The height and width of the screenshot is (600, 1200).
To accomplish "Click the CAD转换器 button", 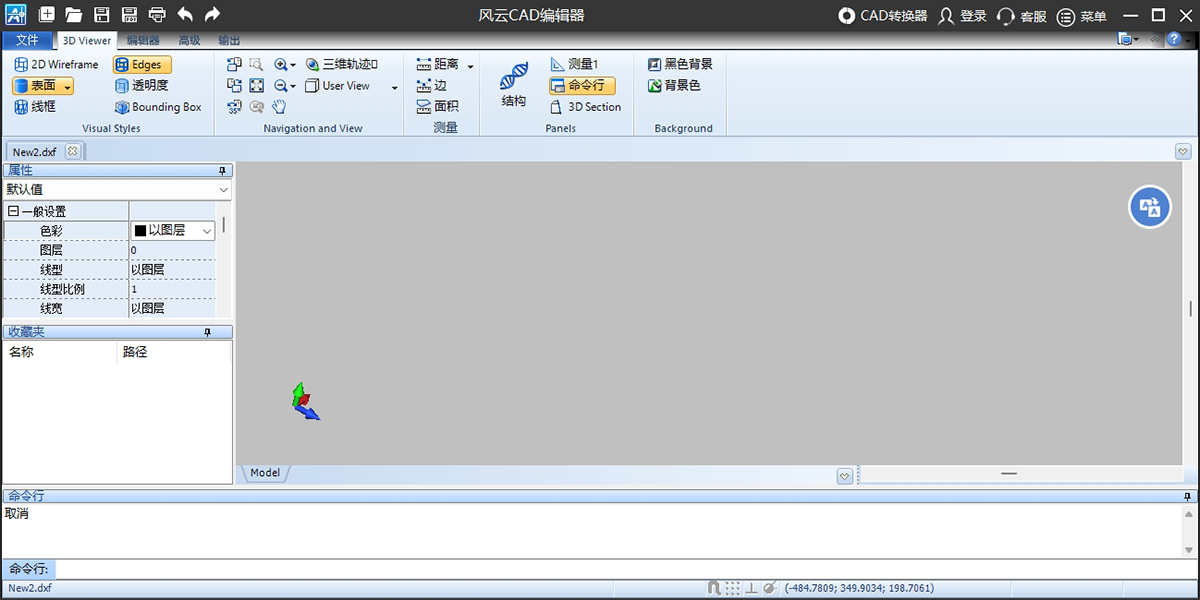I will [883, 16].
